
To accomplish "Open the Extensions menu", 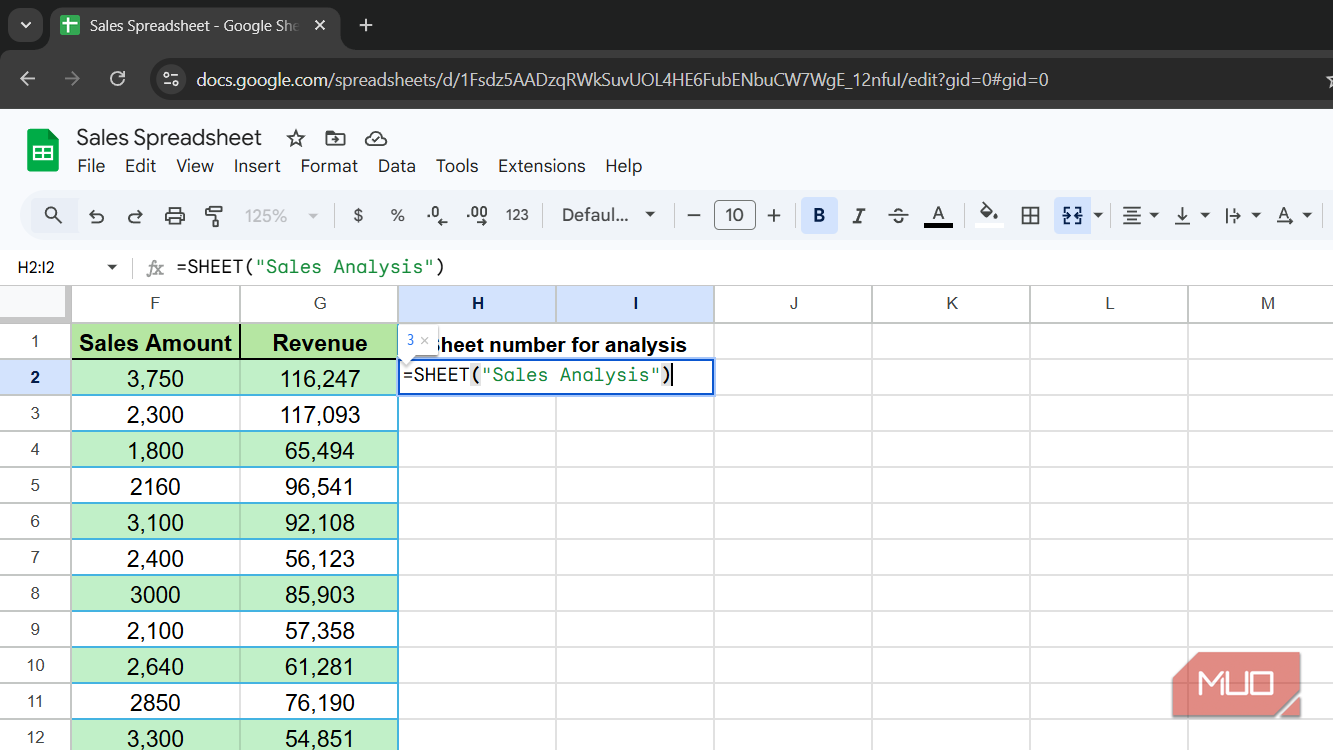I will pyautogui.click(x=542, y=166).
